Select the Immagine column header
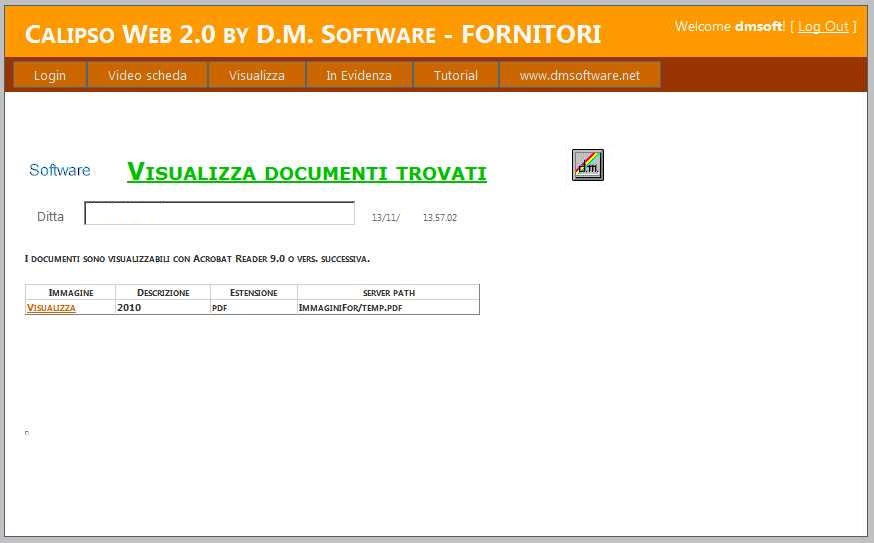The image size is (874, 543). [x=71, y=293]
